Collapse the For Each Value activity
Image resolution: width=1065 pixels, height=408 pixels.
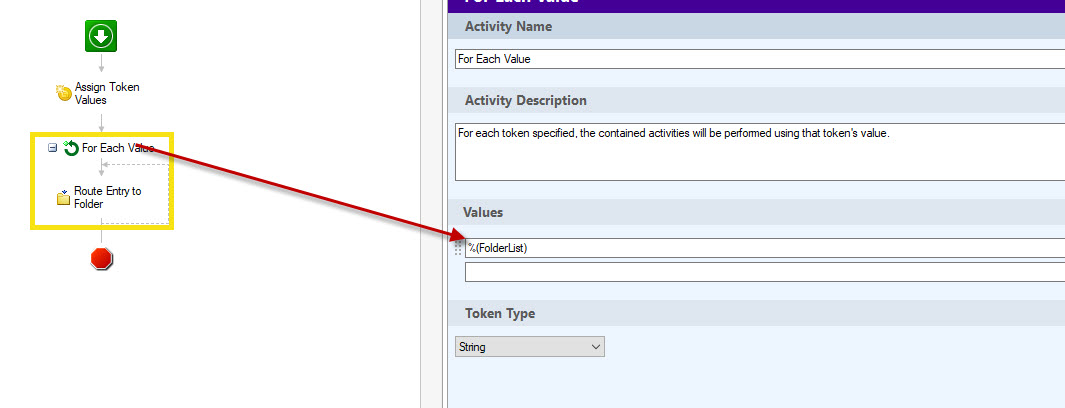click(x=53, y=148)
